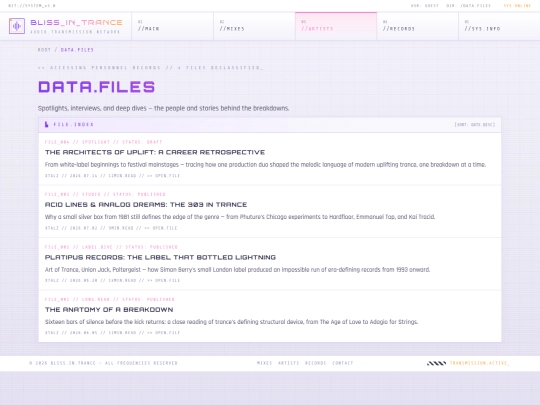Image resolution: width=540 pixels, height=405 pixels.
Task: Open 'Acid Lines & Analog Dreams' article title
Action: pyautogui.click(x=146, y=205)
